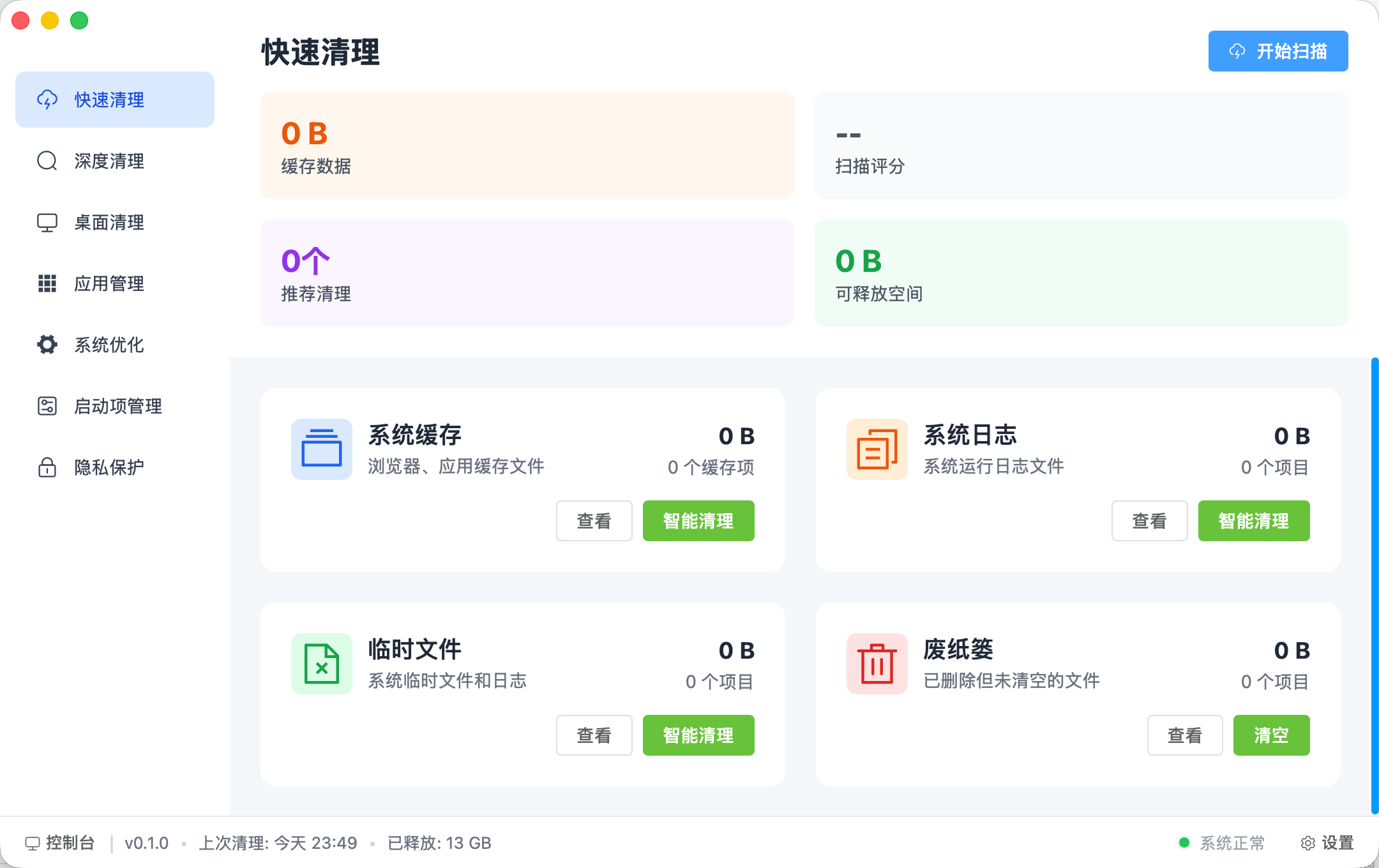Click the blue vertical scrollbar
The width and height of the screenshot is (1379, 868).
[1374, 586]
